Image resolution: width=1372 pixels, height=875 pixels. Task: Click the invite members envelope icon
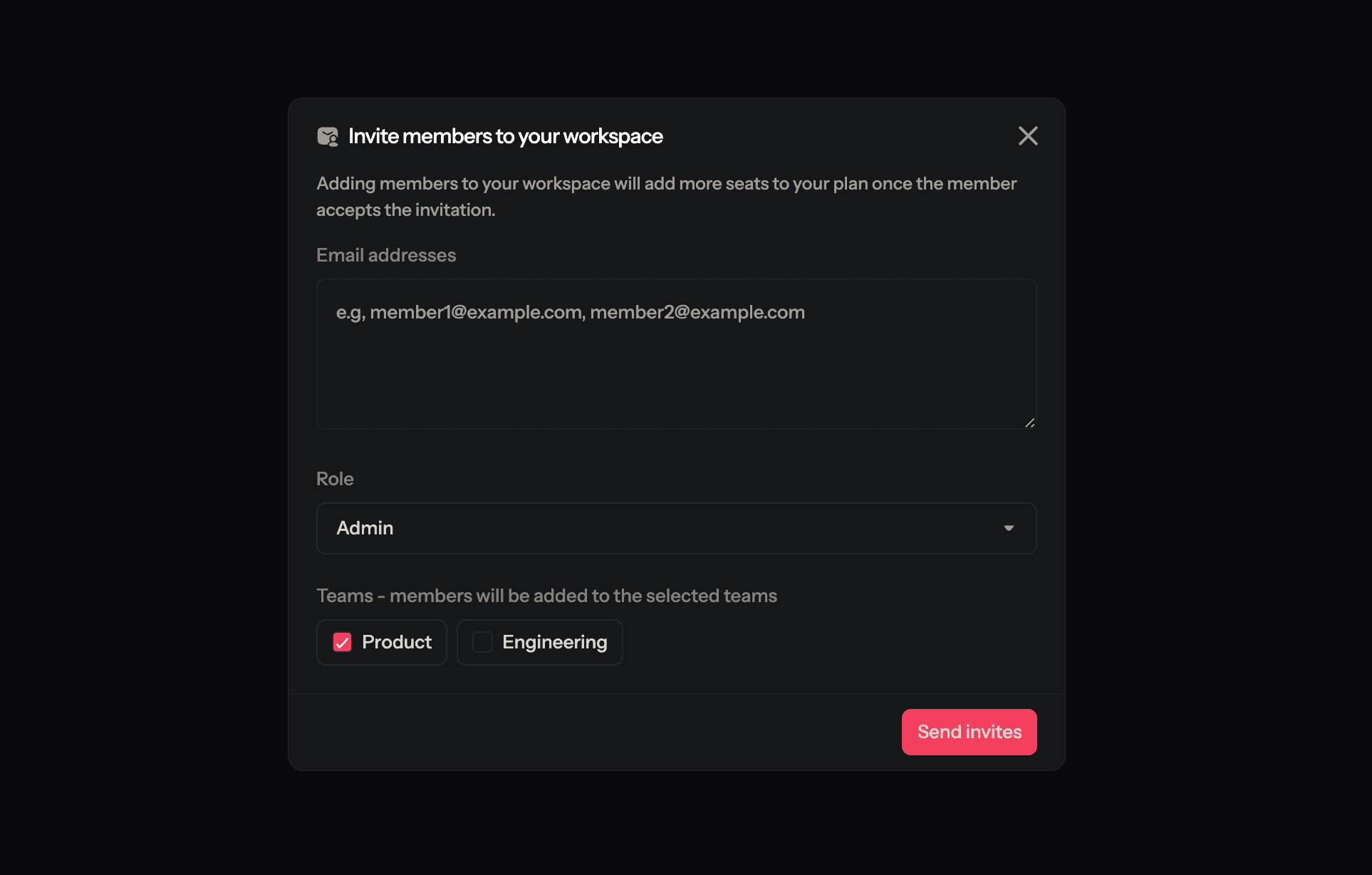(x=328, y=136)
